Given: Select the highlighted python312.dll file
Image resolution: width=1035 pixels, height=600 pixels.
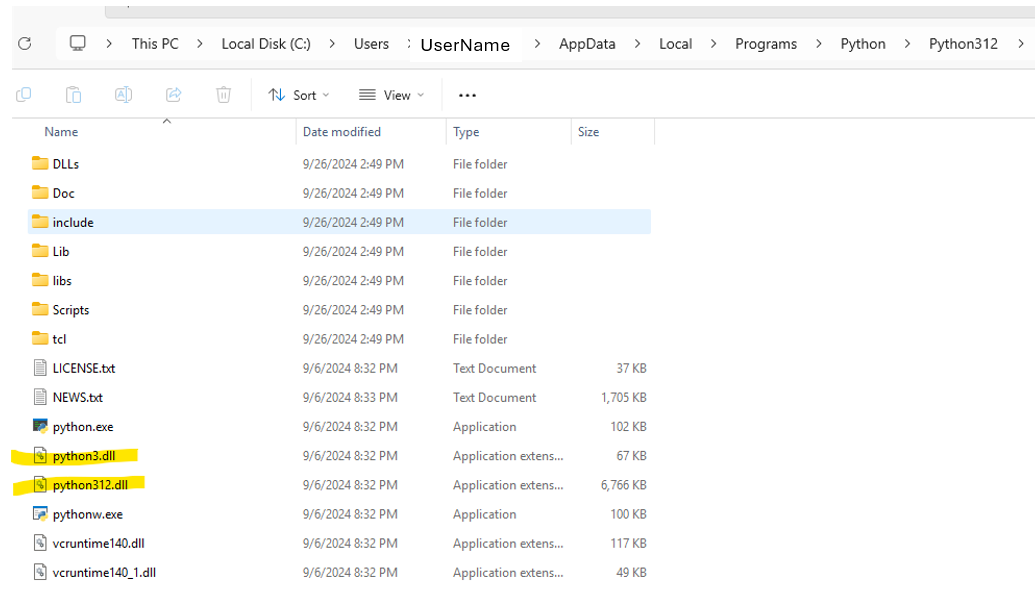Looking at the screenshot, I should (90, 485).
